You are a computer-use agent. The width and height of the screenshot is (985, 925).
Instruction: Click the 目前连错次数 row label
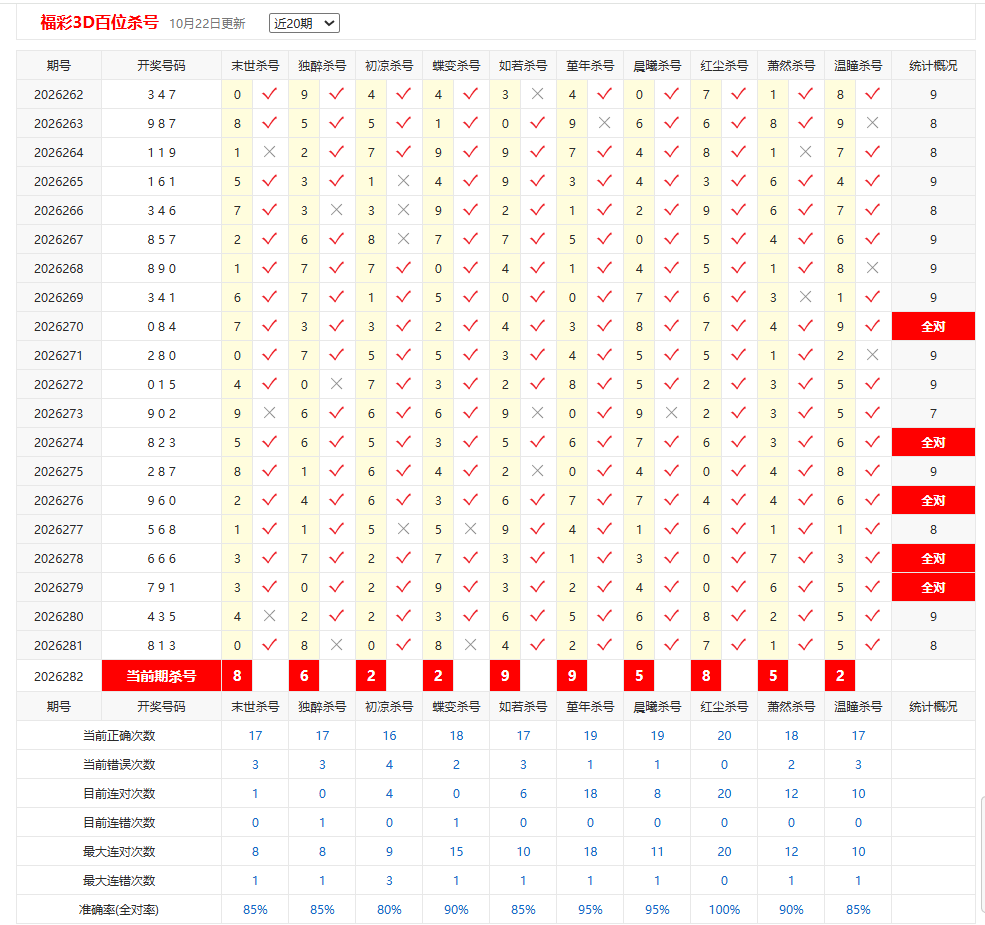click(119, 822)
